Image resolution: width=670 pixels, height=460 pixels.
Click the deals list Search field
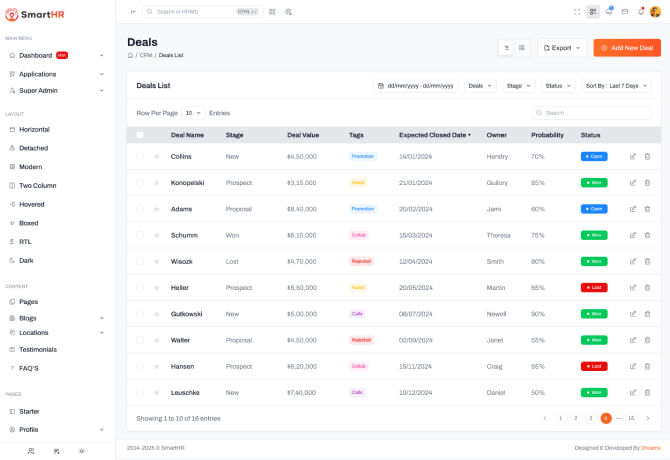click(x=597, y=113)
